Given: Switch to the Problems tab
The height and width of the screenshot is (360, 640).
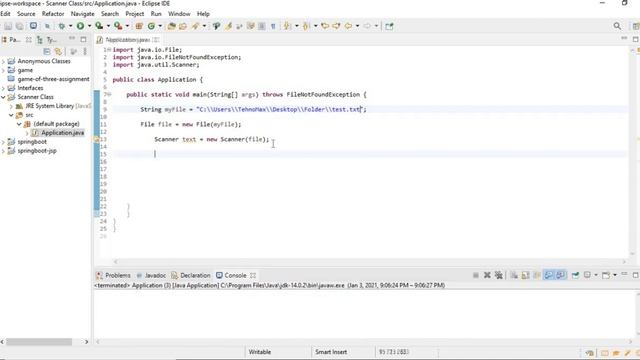Looking at the screenshot, I should [113, 276].
